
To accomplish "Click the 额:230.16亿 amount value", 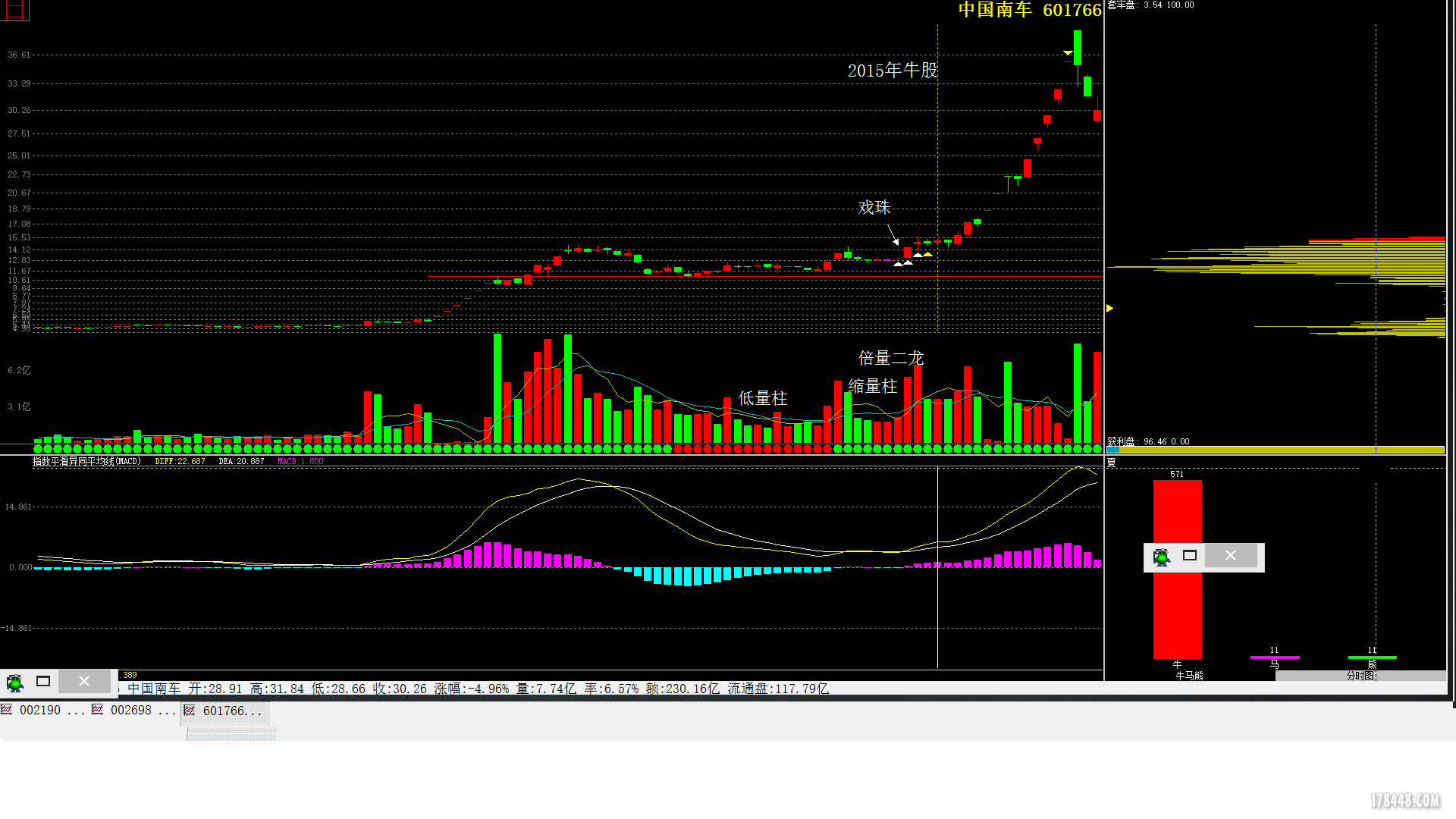I will point(682,689).
